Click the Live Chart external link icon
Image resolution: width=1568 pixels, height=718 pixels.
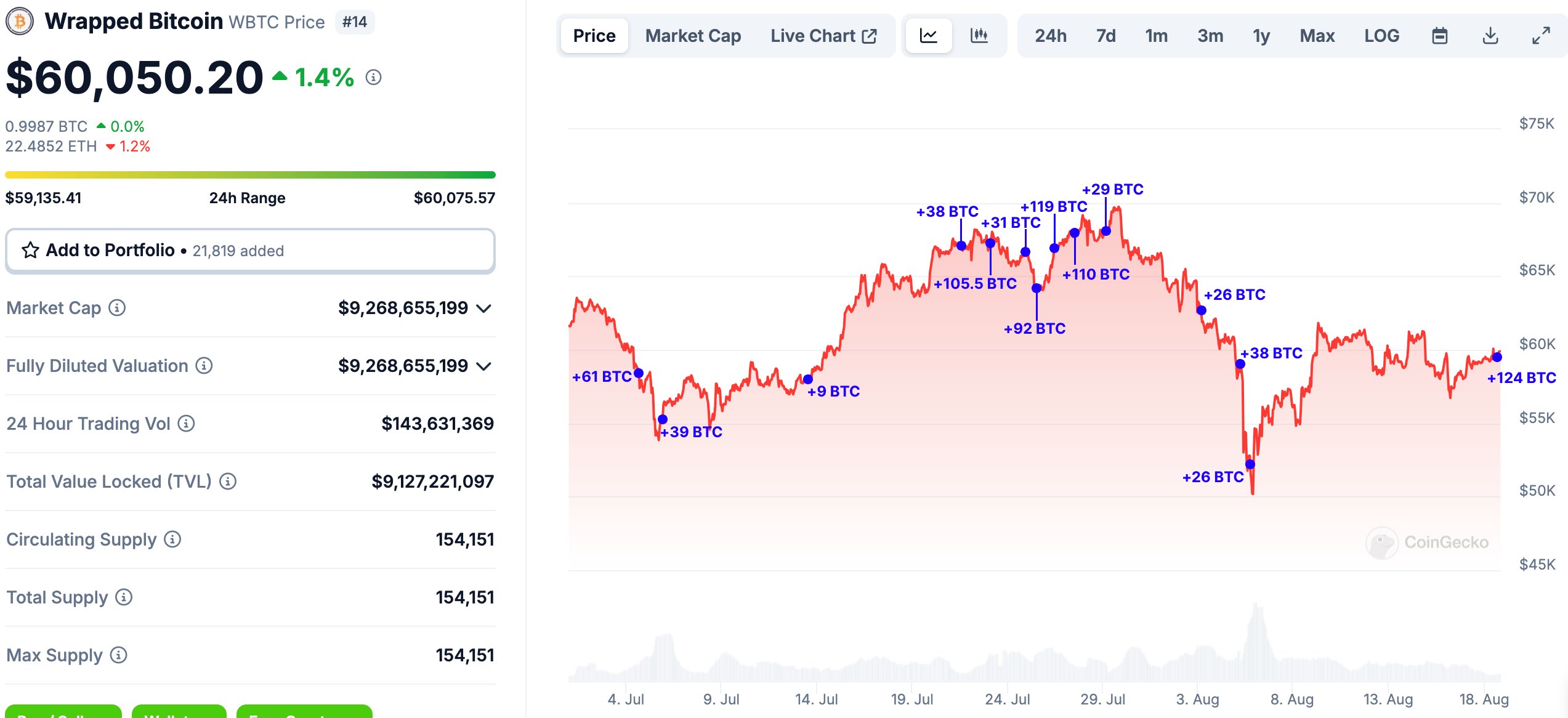pos(870,36)
